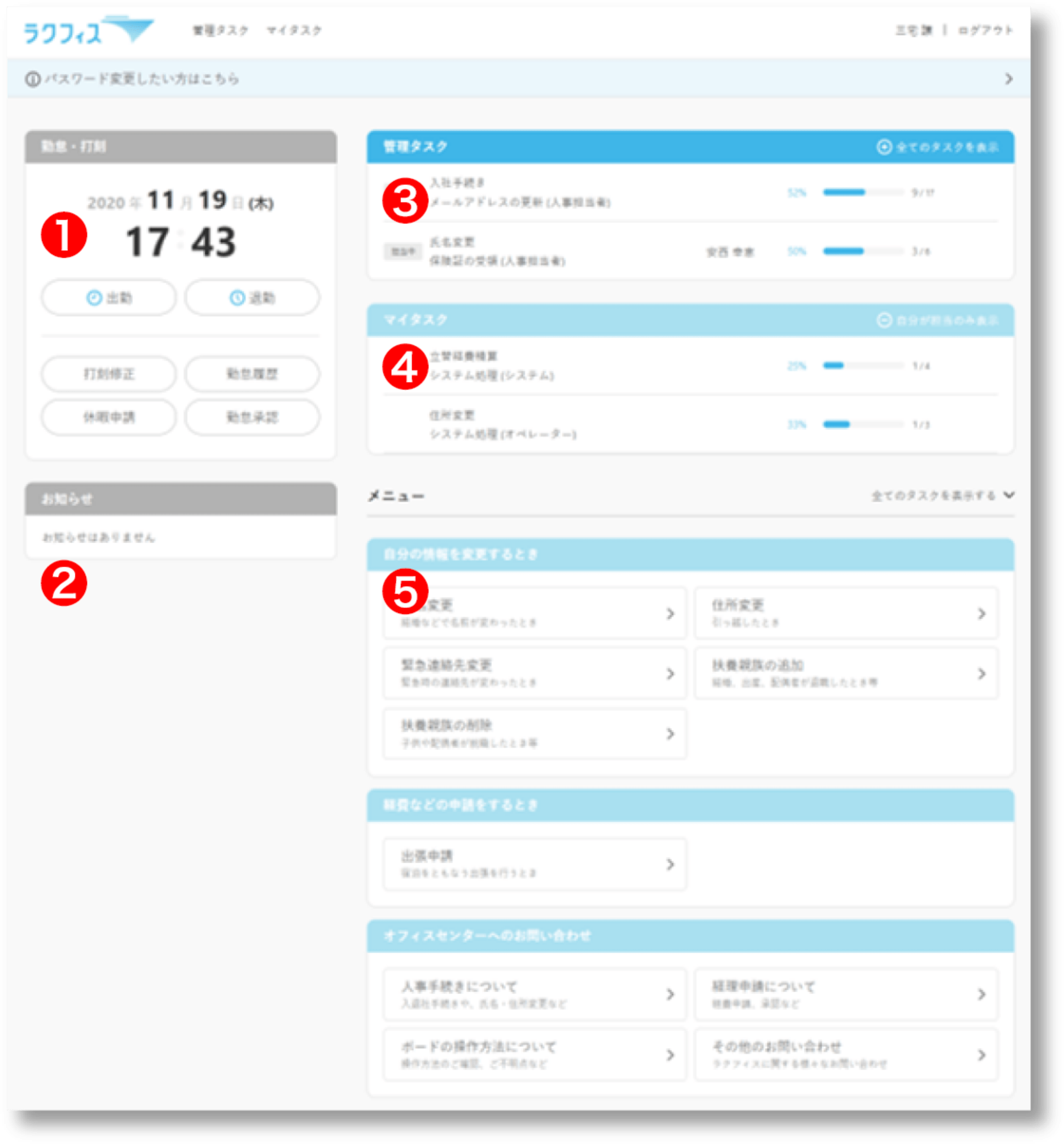
Task: Open the 出張申請 menu card
Action: 535,864
